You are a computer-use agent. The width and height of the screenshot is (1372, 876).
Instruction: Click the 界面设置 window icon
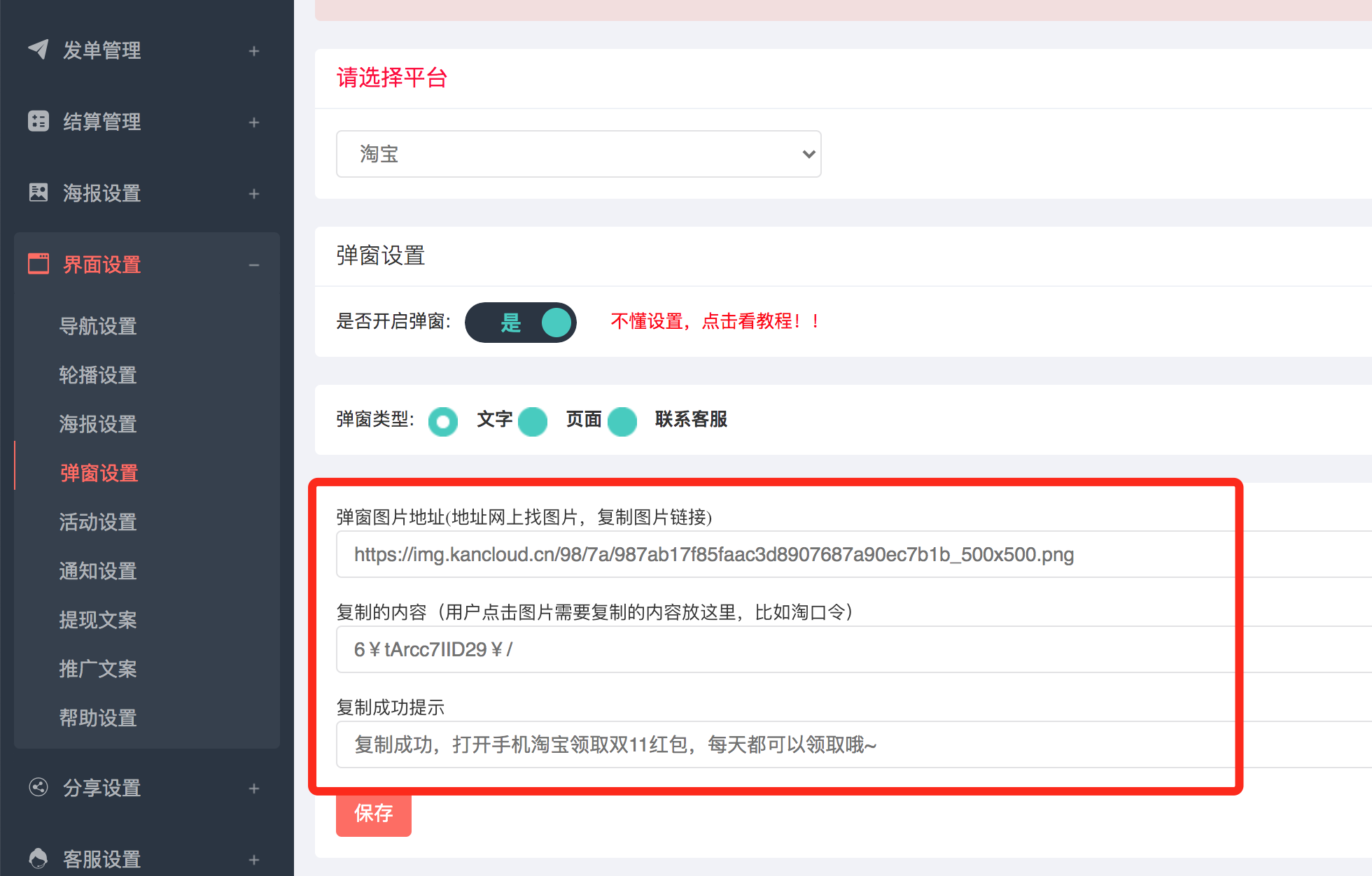38,264
